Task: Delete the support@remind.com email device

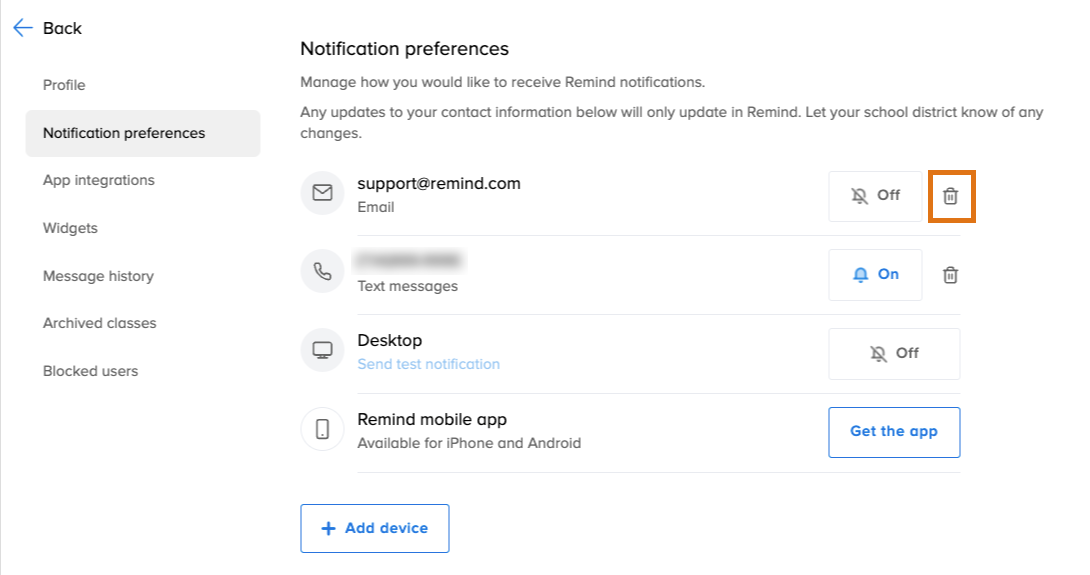Action: click(950, 196)
